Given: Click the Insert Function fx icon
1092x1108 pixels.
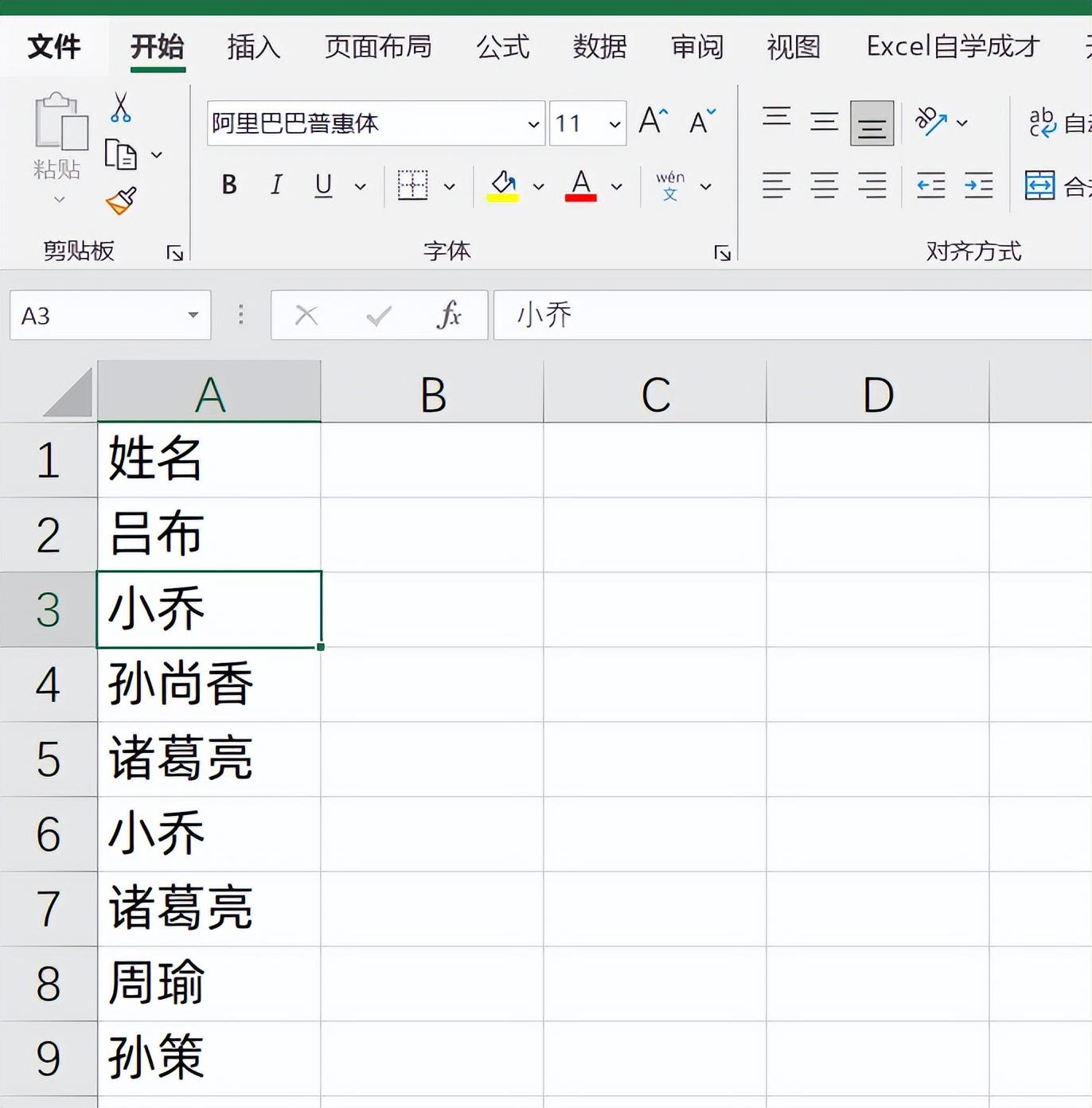Looking at the screenshot, I should (449, 315).
